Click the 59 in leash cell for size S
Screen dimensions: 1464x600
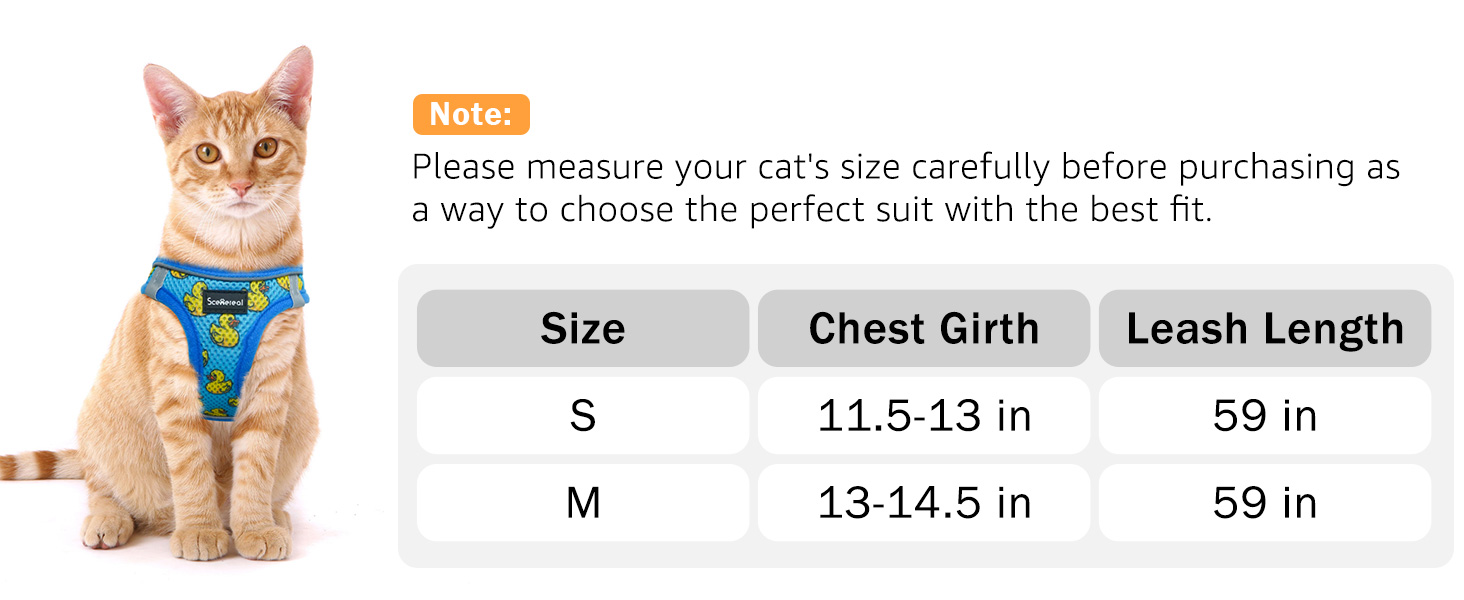point(1265,415)
